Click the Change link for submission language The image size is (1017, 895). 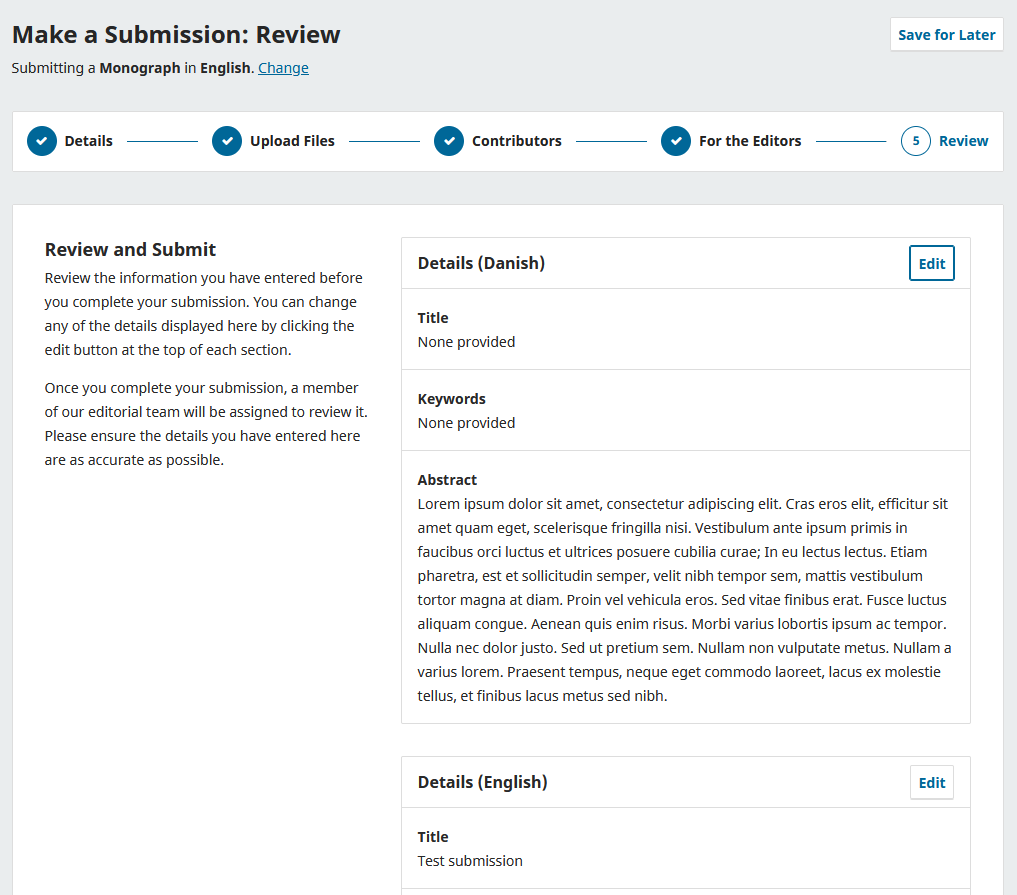pyautogui.click(x=283, y=67)
